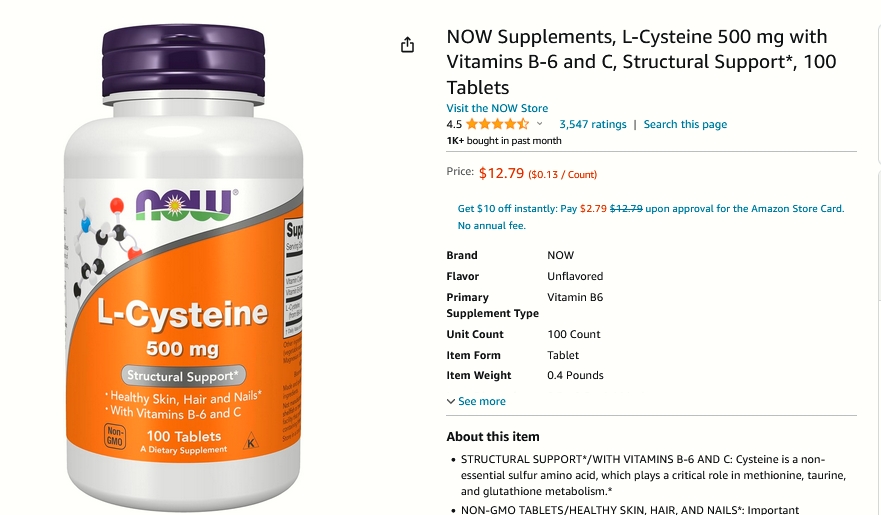
Task: Click the kosher K symbol on the label
Action: pos(251,441)
